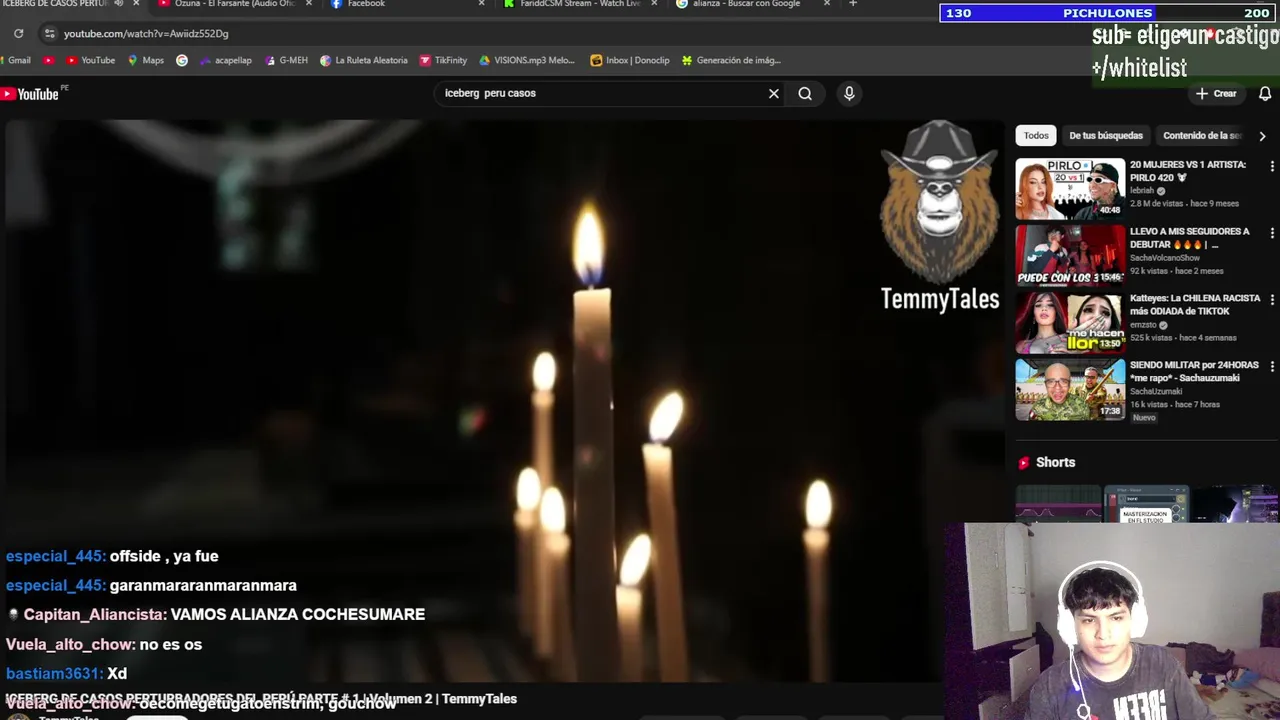Click the TemmyTales video title text

point(260,699)
